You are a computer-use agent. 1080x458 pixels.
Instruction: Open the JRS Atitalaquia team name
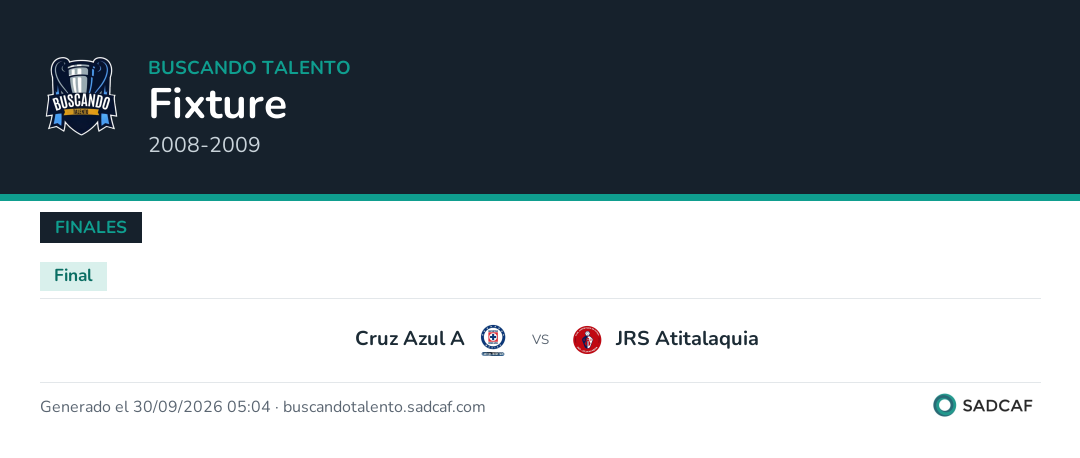pos(687,339)
